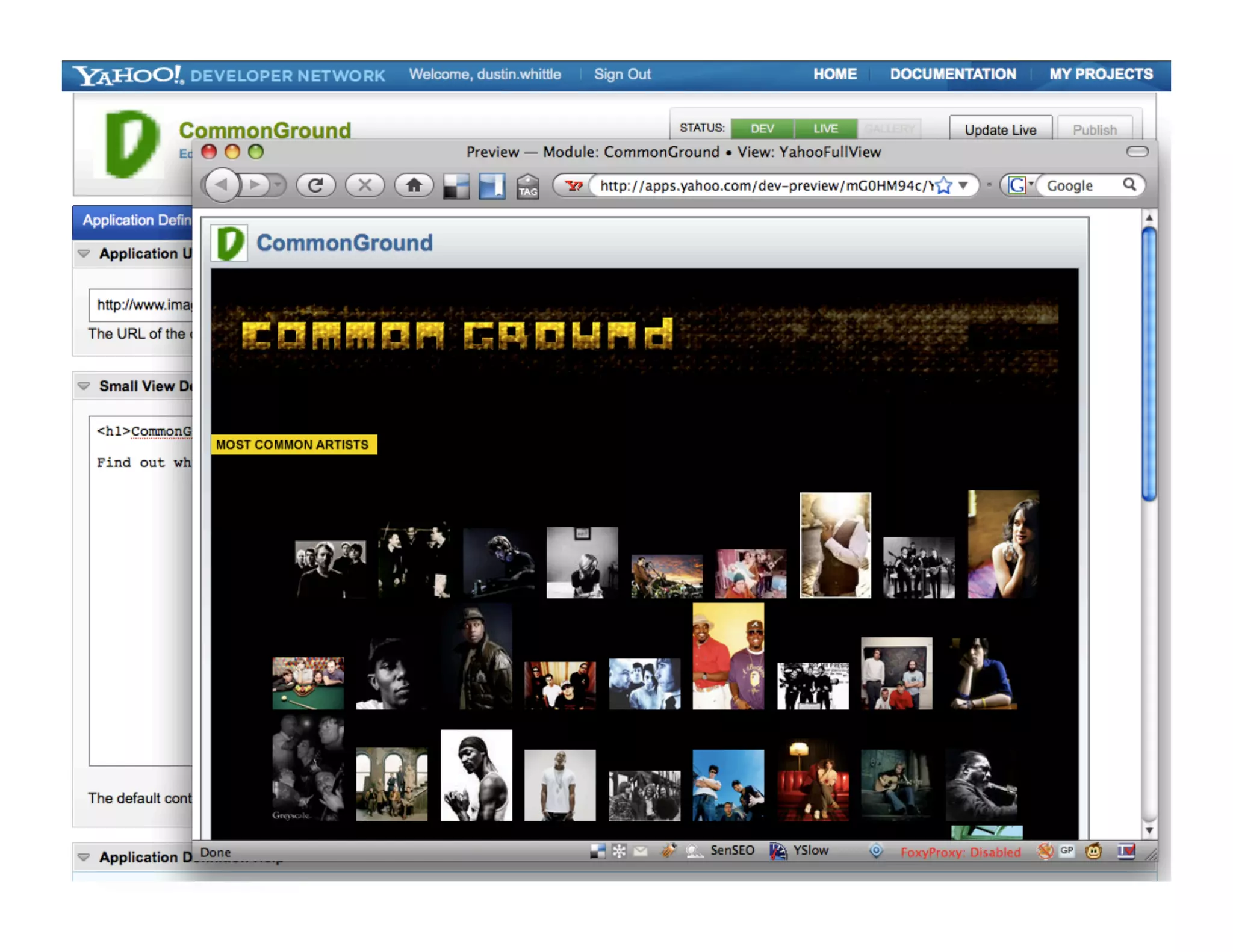Go to the browser Home page
The width and height of the screenshot is (1233, 952).
pos(414,185)
